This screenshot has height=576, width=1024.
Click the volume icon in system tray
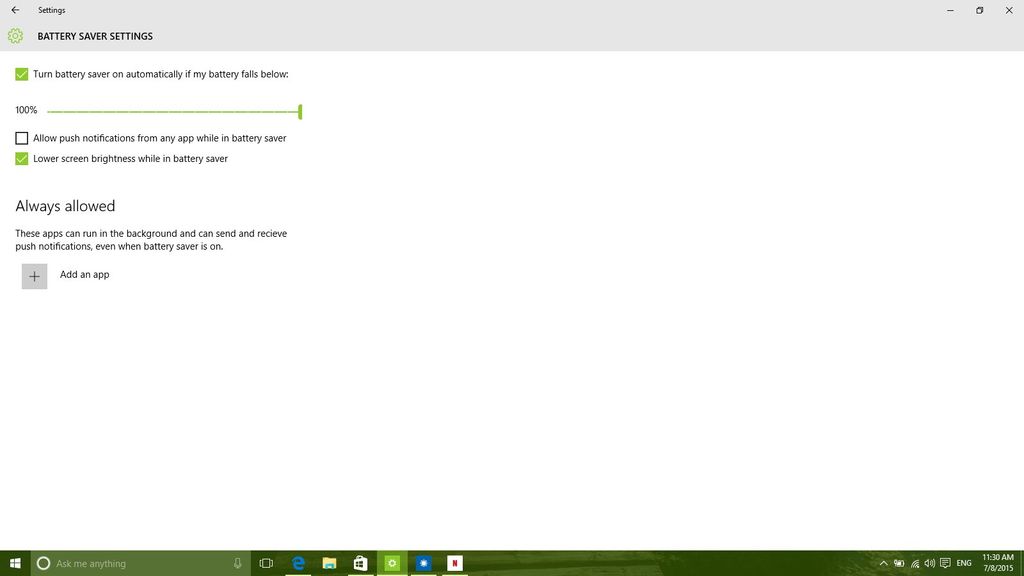(929, 563)
